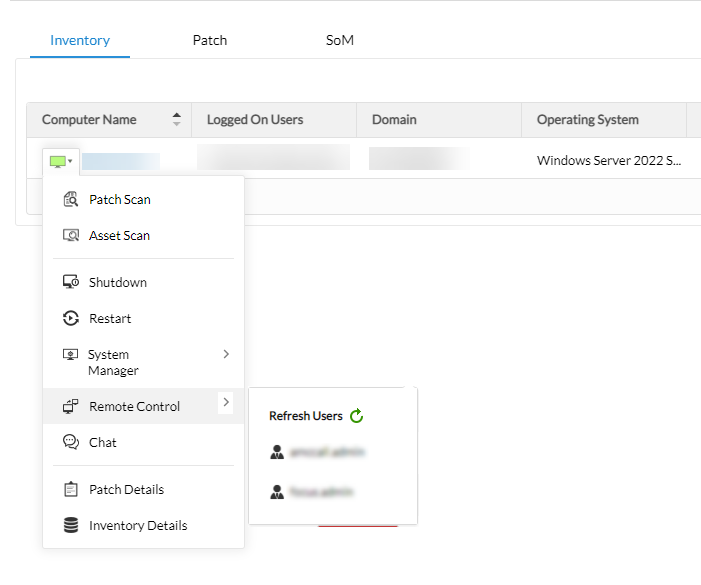Click the Patch Scan magnifier icon
Viewport: 701px width, 585px height.
click(x=71, y=199)
